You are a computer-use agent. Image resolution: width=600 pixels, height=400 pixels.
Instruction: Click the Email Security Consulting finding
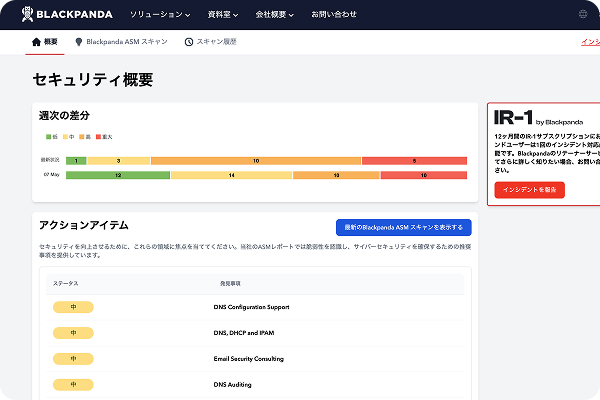click(x=249, y=359)
